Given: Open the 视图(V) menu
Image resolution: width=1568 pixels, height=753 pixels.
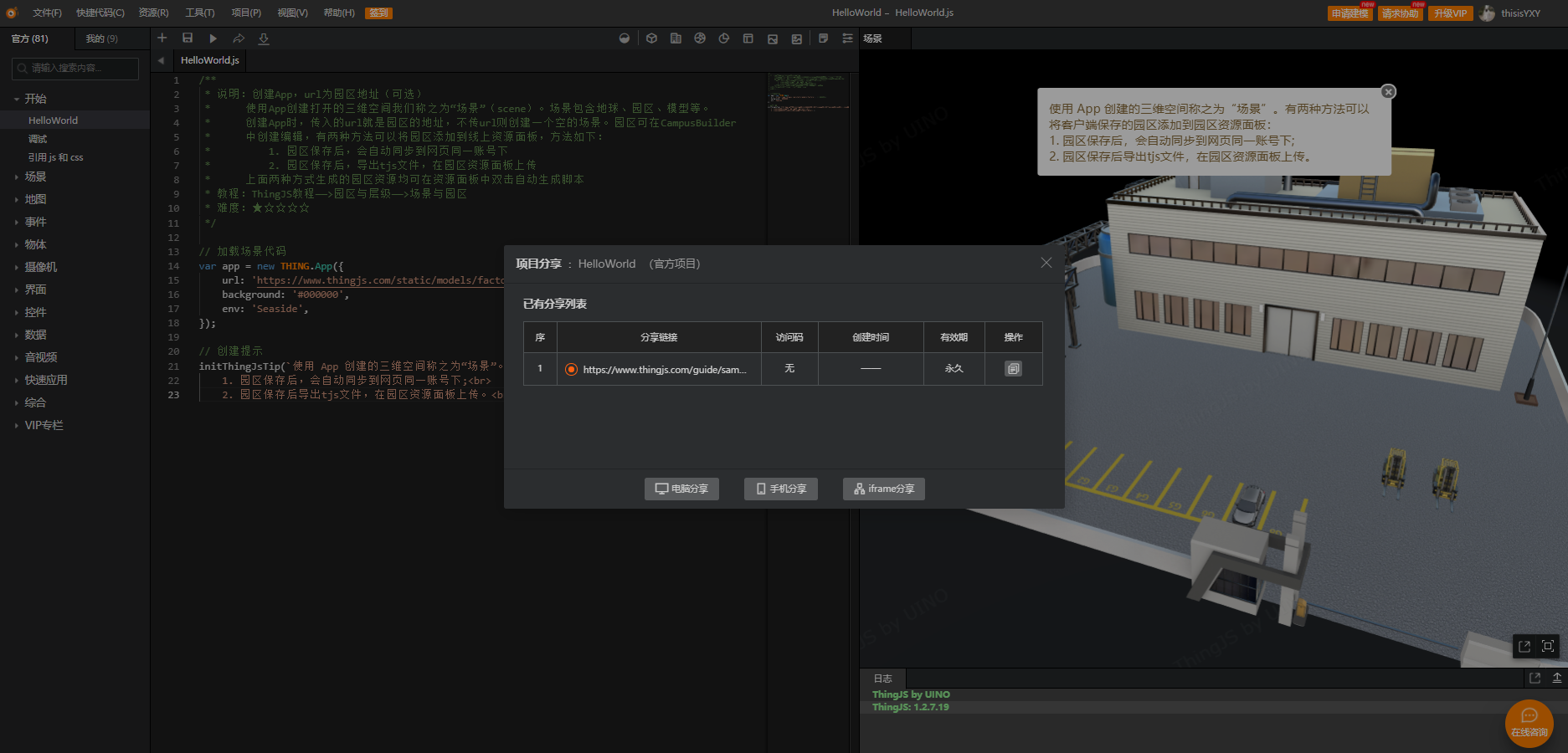Looking at the screenshot, I should pos(292,13).
